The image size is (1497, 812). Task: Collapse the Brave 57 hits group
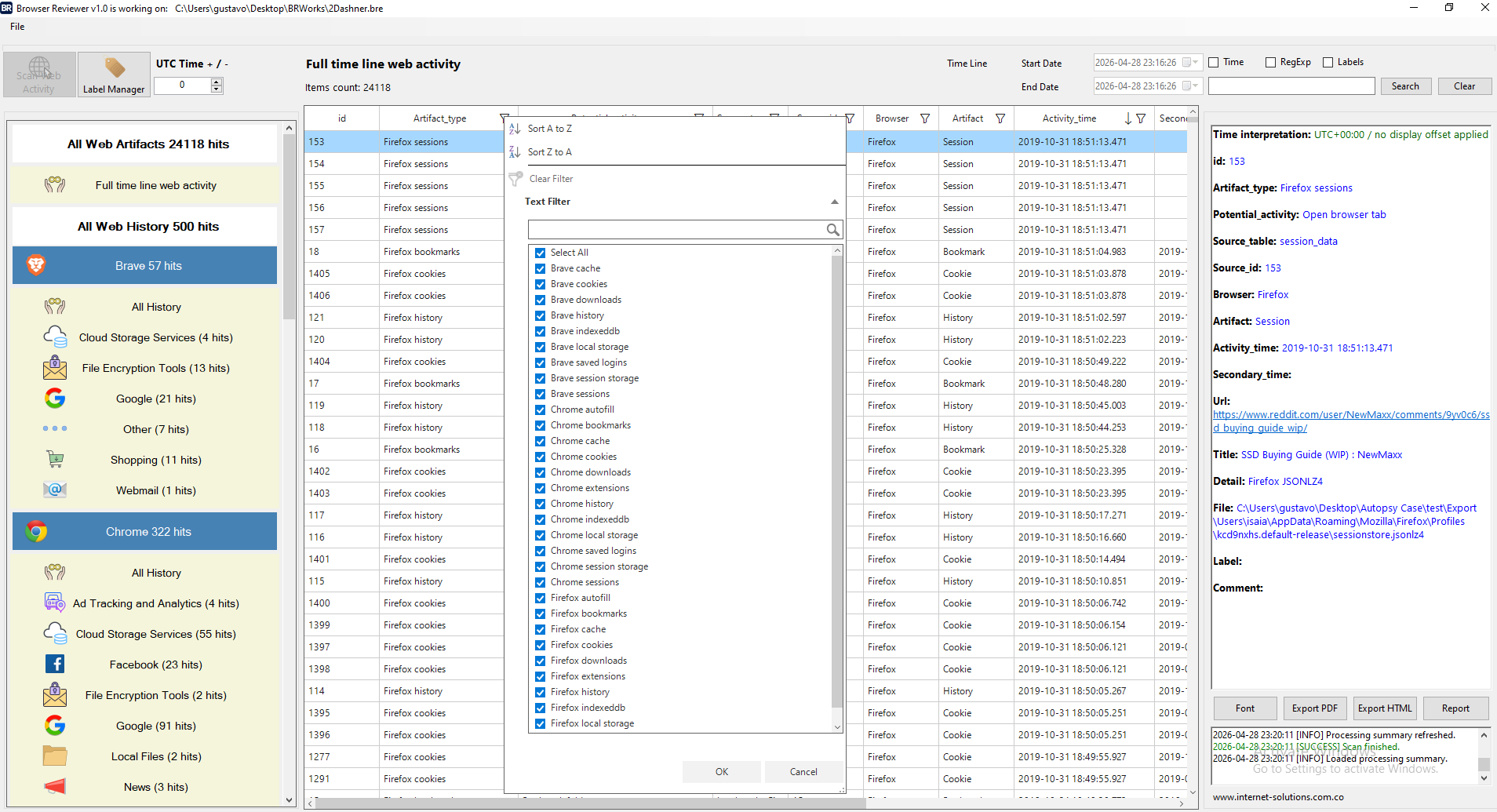144,265
